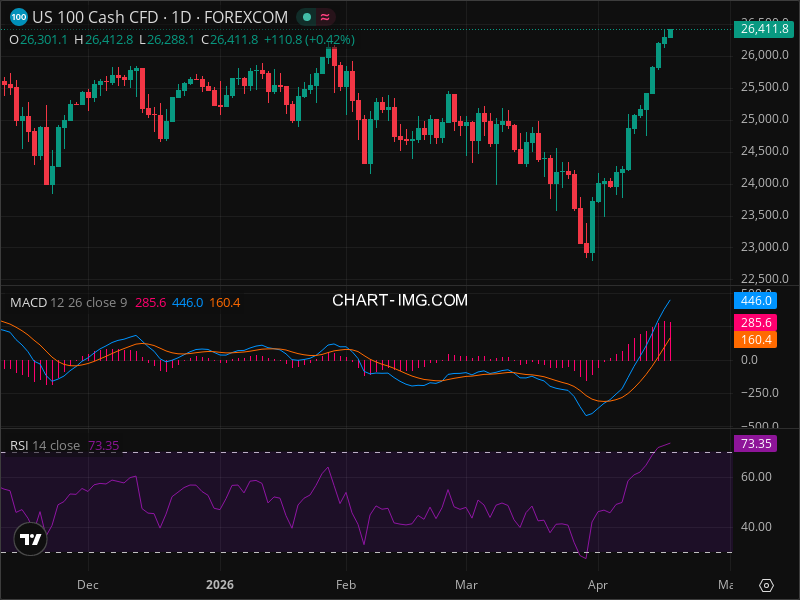Click the Dec label on time axis
800x600 pixels.
(88, 585)
